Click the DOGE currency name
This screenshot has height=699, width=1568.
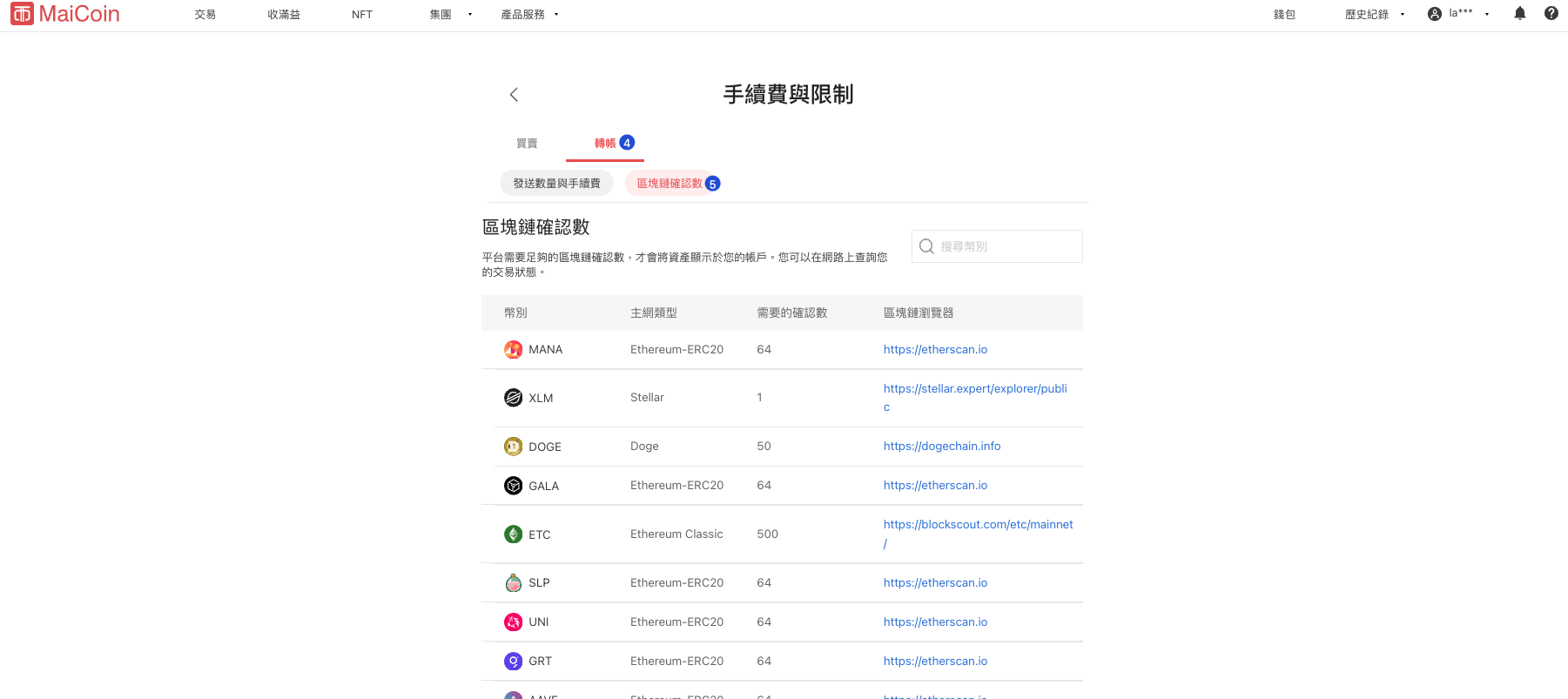tap(545, 447)
